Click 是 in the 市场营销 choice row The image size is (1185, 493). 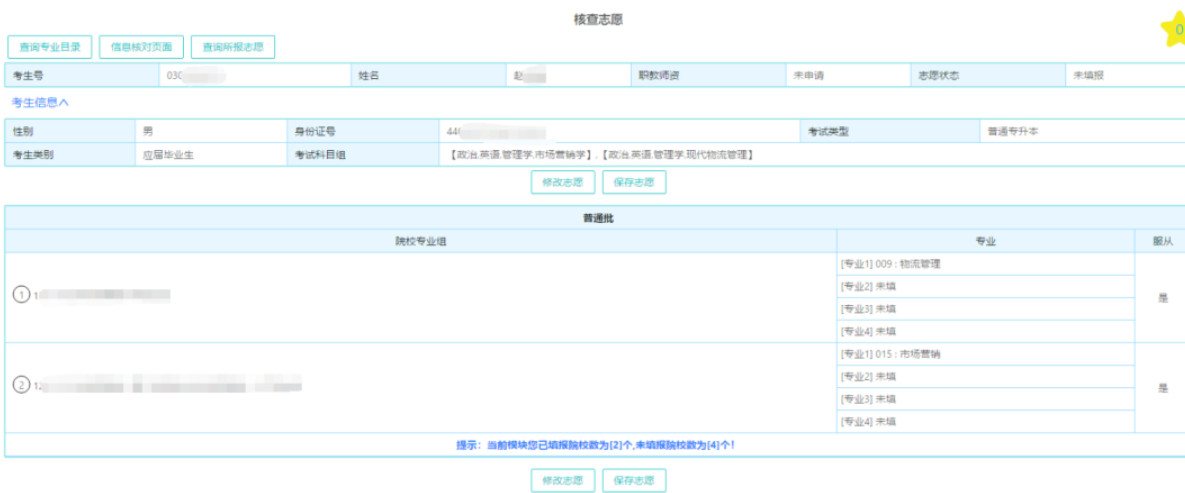[1163, 388]
